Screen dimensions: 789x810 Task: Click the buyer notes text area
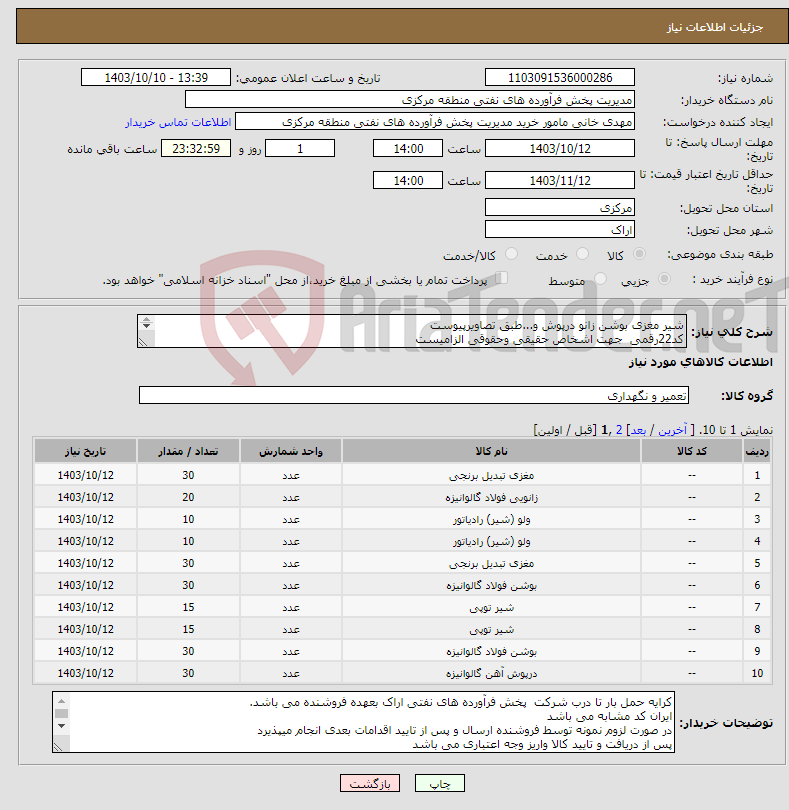click(363, 722)
